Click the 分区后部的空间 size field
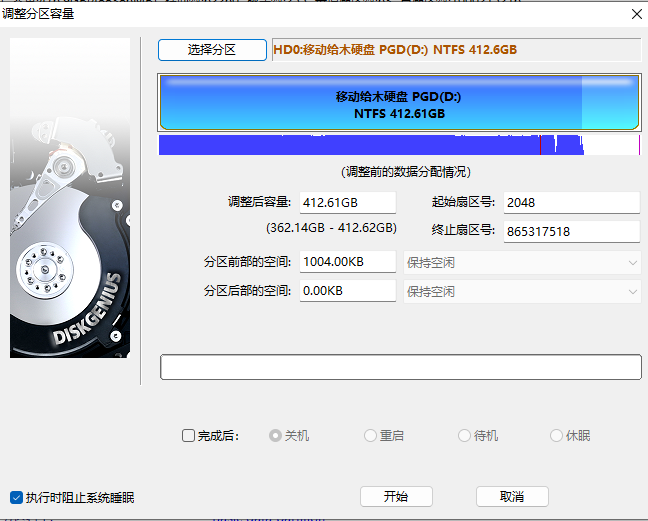648x521 pixels. click(x=348, y=291)
